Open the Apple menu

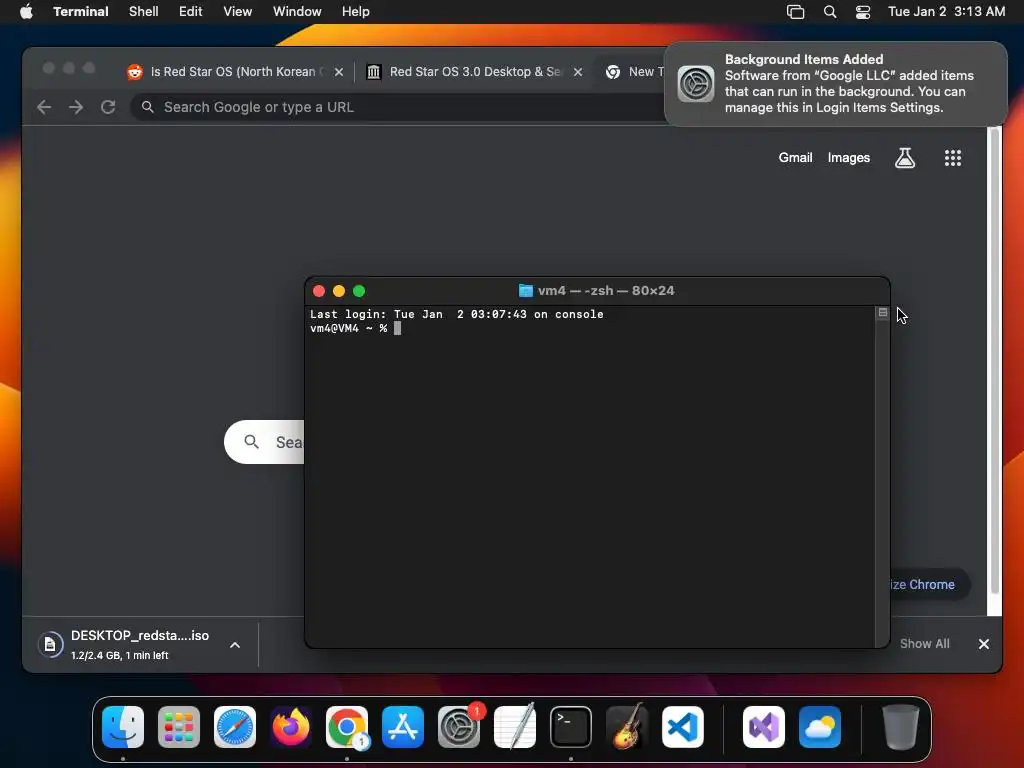click(26, 11)
